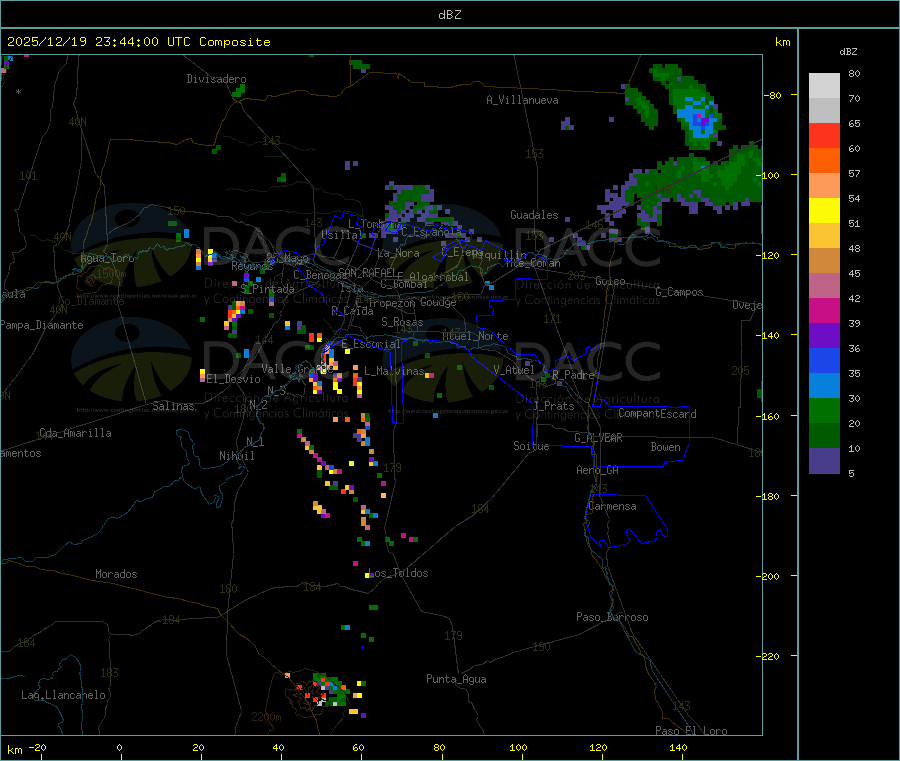This screenshot has width=900, height=761.
Task: Click the Pampa_Diamante label
Action: 41,325
